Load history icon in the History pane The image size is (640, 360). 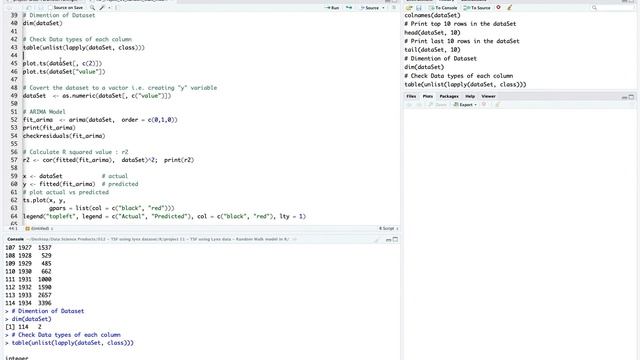(x=409, y=8)
